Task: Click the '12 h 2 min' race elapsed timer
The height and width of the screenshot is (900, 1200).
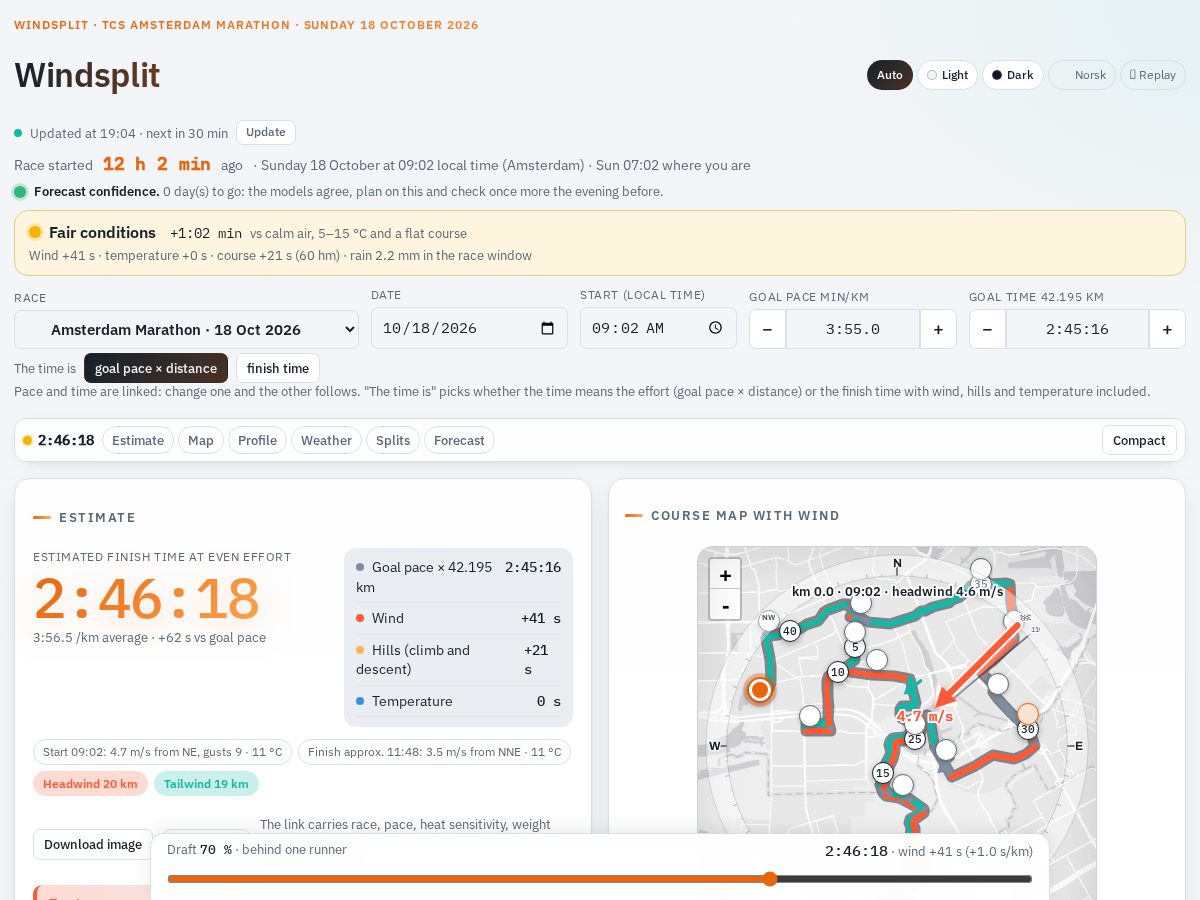Action: click(156, 165)
